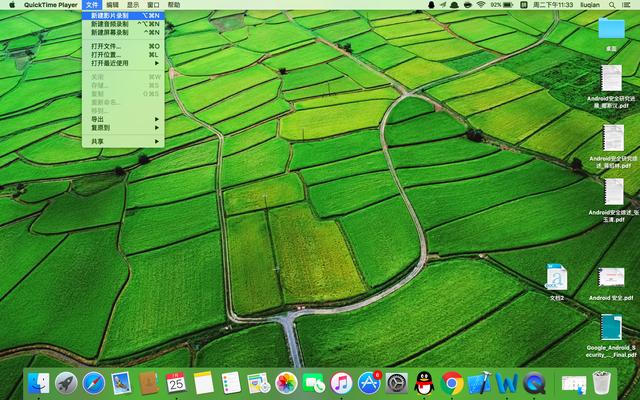The width and height of the screenshot is (640, 400).
Task: Open the 编辑 menu in menu bar
Action: 112,5
